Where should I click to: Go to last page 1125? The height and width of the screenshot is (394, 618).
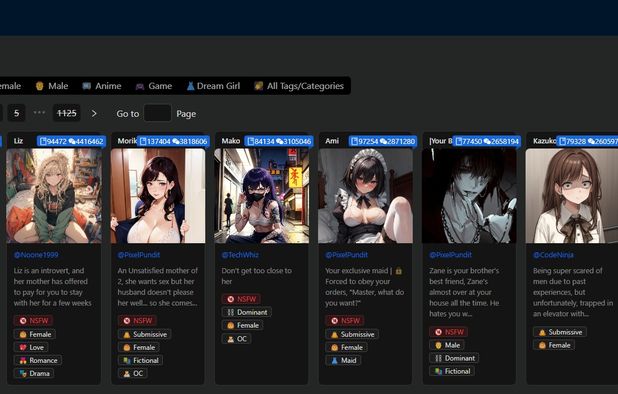tap(67, 113)
